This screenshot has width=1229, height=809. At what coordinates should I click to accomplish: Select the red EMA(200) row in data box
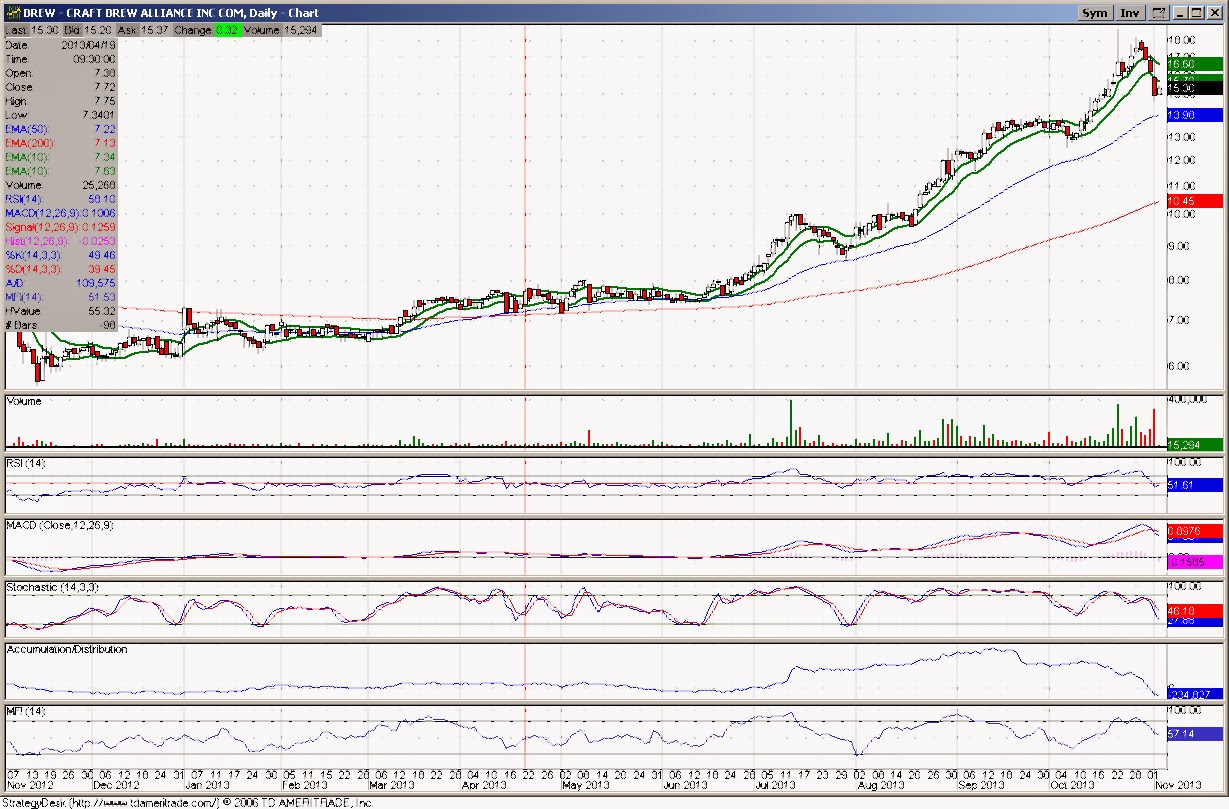point(61,143)
